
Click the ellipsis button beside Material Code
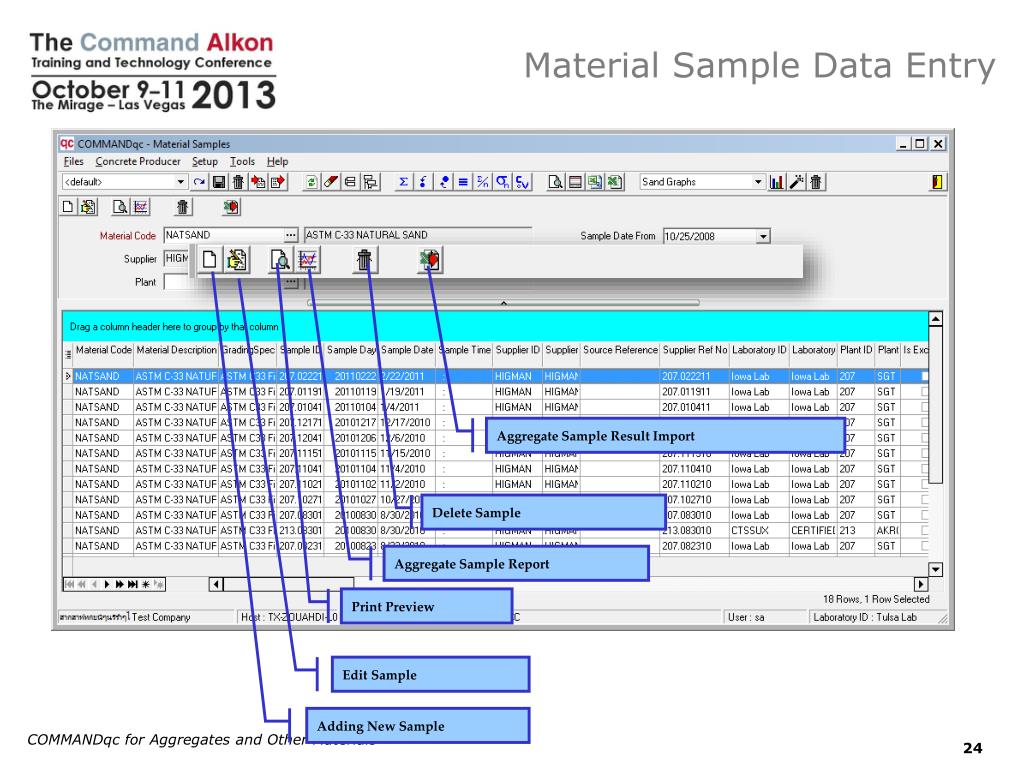[291, 235]
